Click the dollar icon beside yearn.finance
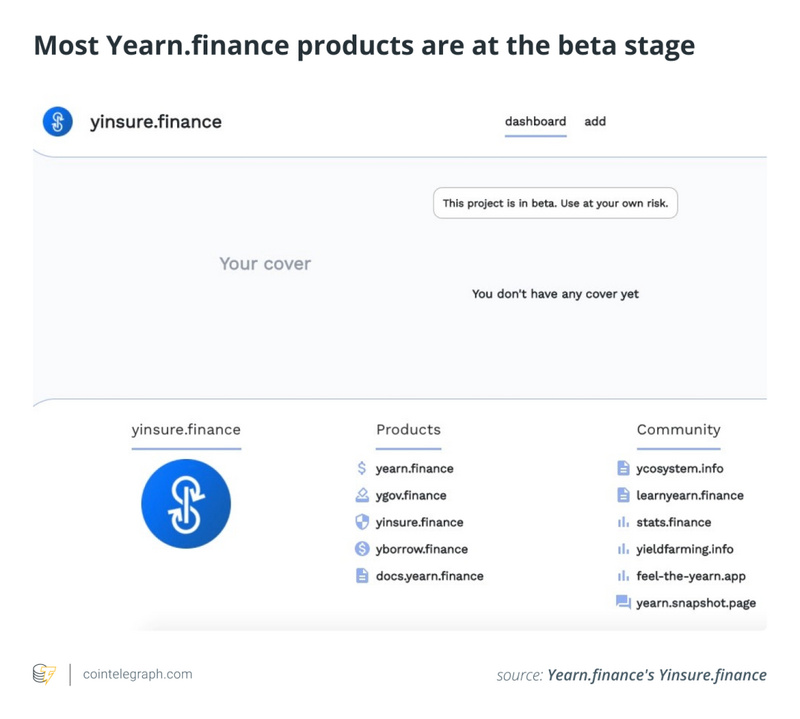The width and height of the screenshot is (800, 719). tap(362, 468)
